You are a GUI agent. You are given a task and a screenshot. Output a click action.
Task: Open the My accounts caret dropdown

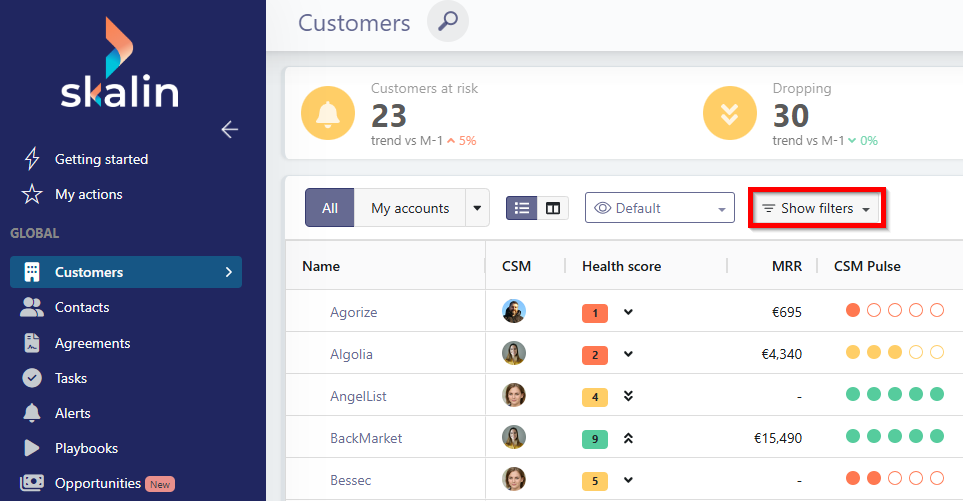coord(477,208)
